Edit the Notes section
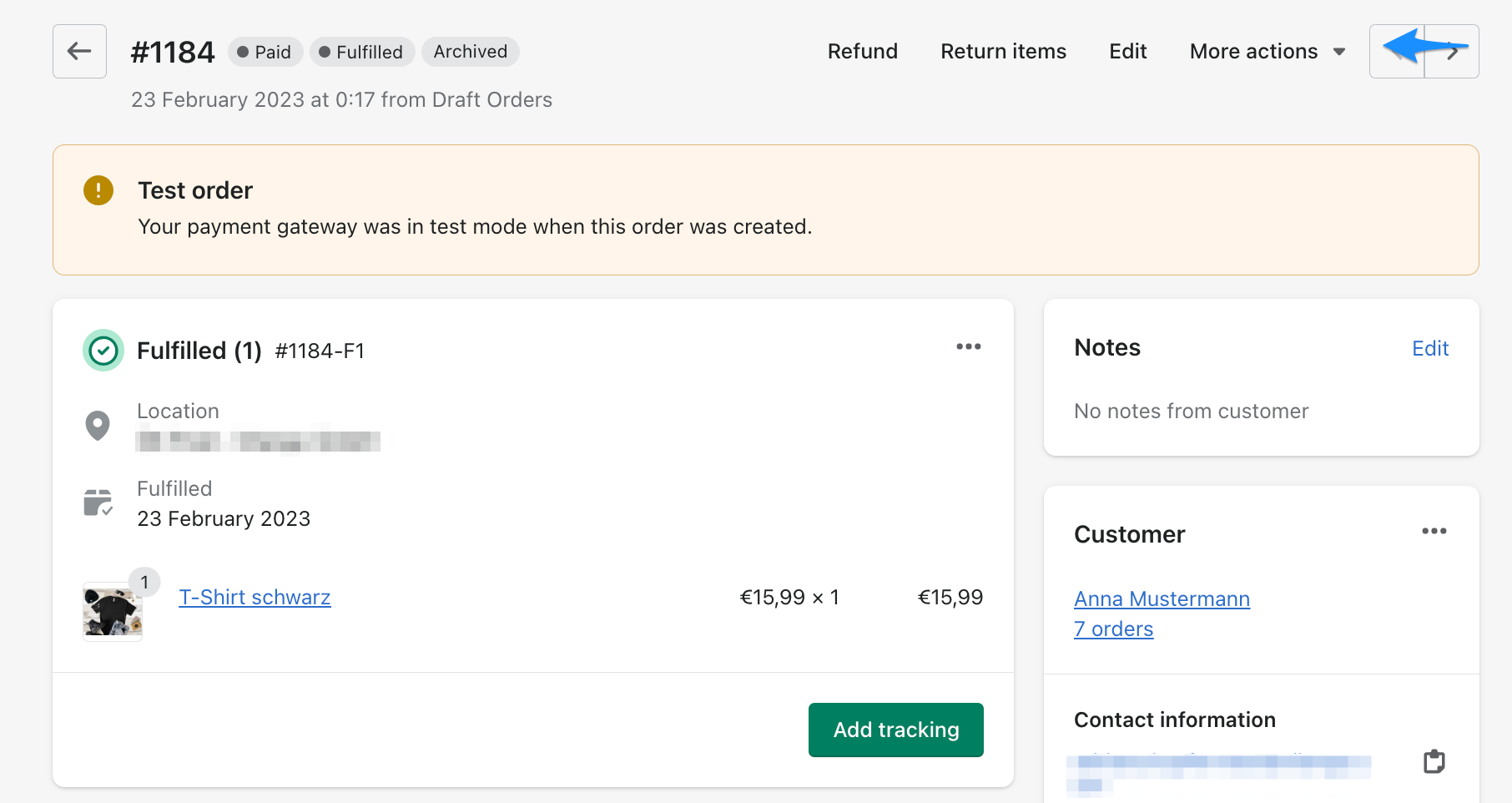Image resolution: width=1512 pixels, height=803 pixels. click(x=1430, y=348)
